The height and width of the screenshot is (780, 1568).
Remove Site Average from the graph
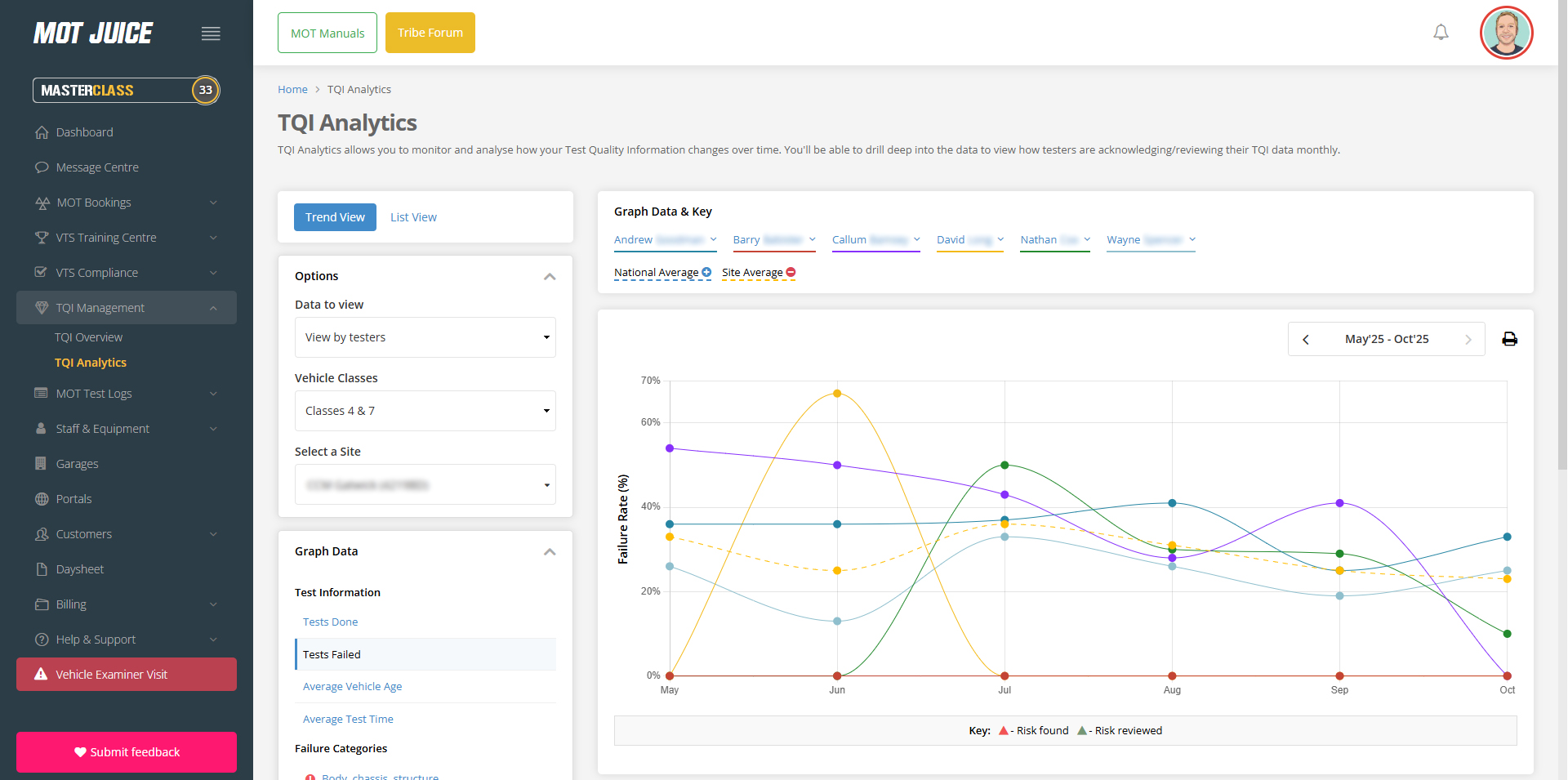click(x=790, y=272)
